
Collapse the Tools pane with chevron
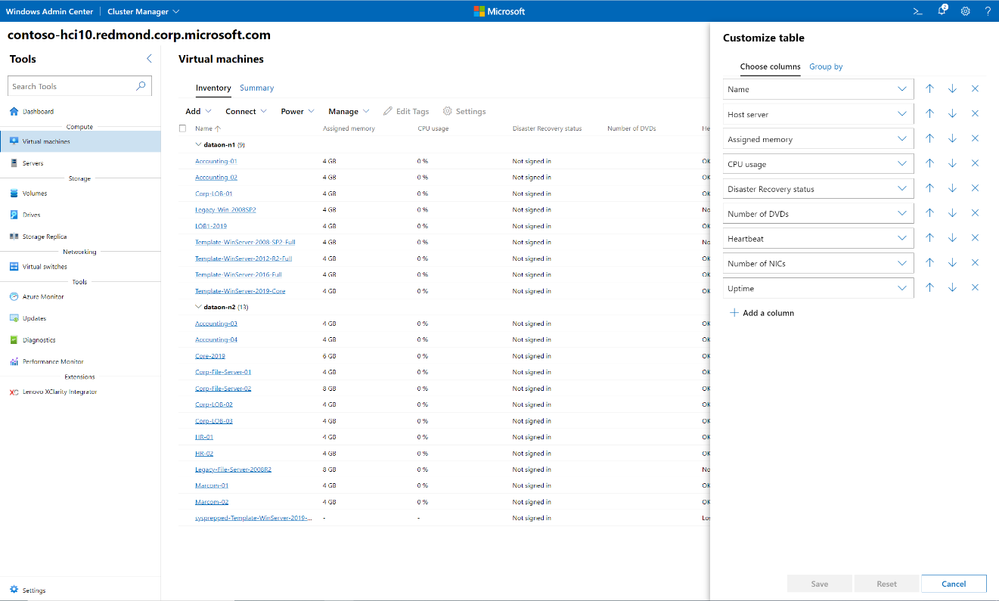(x=149, y=59)
